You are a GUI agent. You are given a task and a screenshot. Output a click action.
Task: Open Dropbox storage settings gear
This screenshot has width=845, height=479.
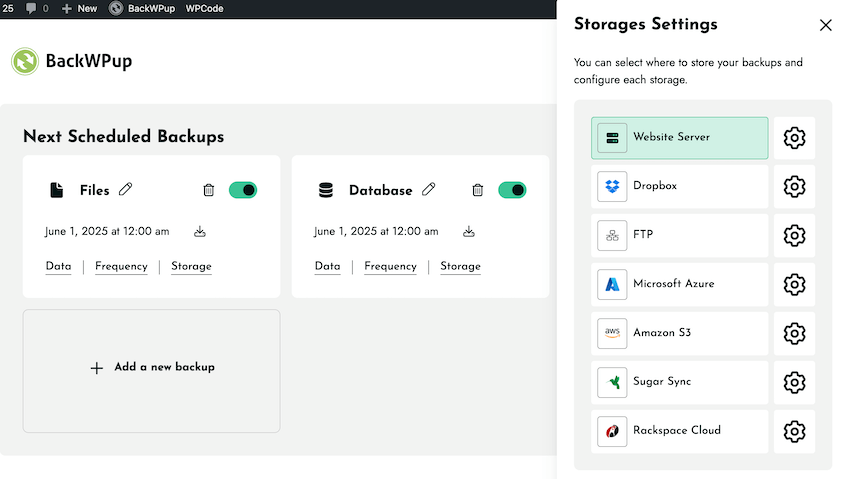coord(794,186)
